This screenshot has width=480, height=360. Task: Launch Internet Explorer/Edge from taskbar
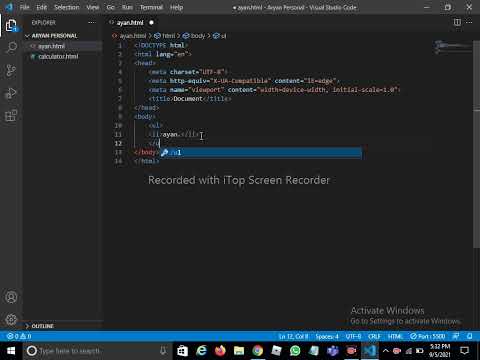coord(201,351)
